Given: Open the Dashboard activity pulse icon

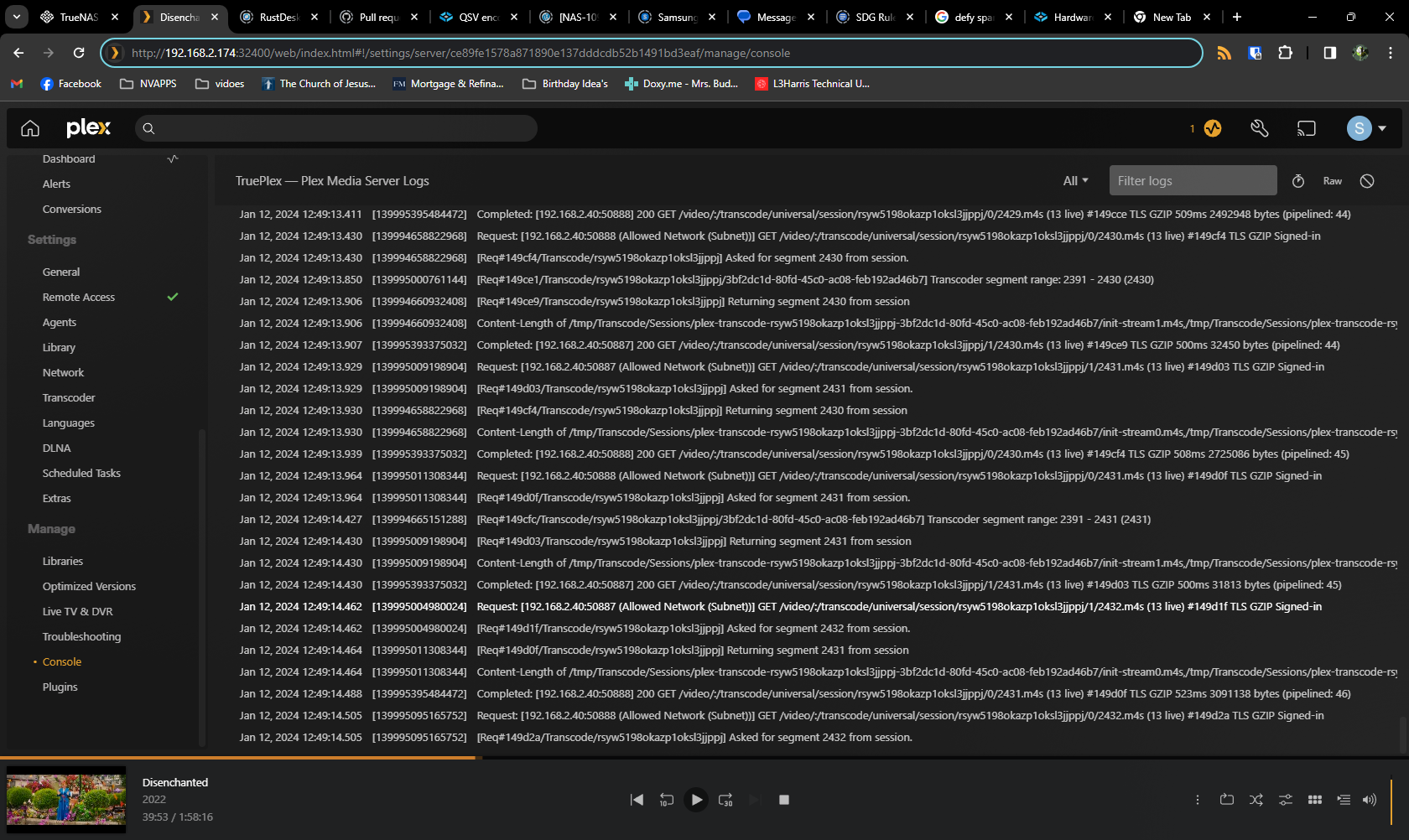Looking at the screenshot, I should [x=173, y=158].
